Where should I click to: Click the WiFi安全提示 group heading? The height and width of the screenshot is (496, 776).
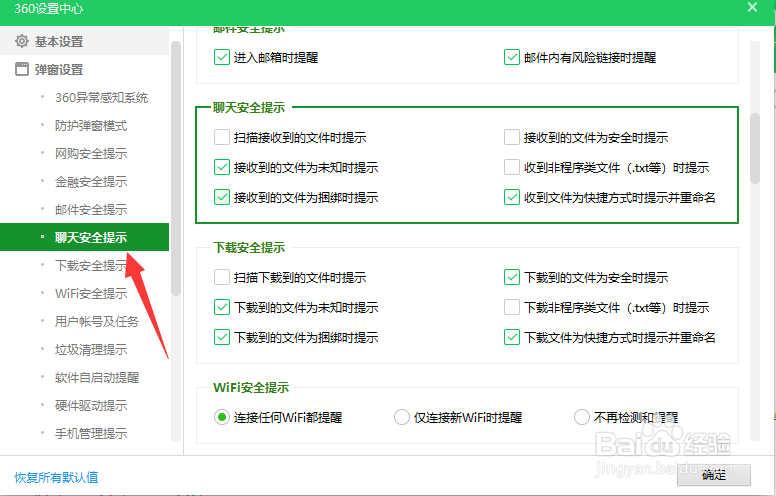(251, 388)
